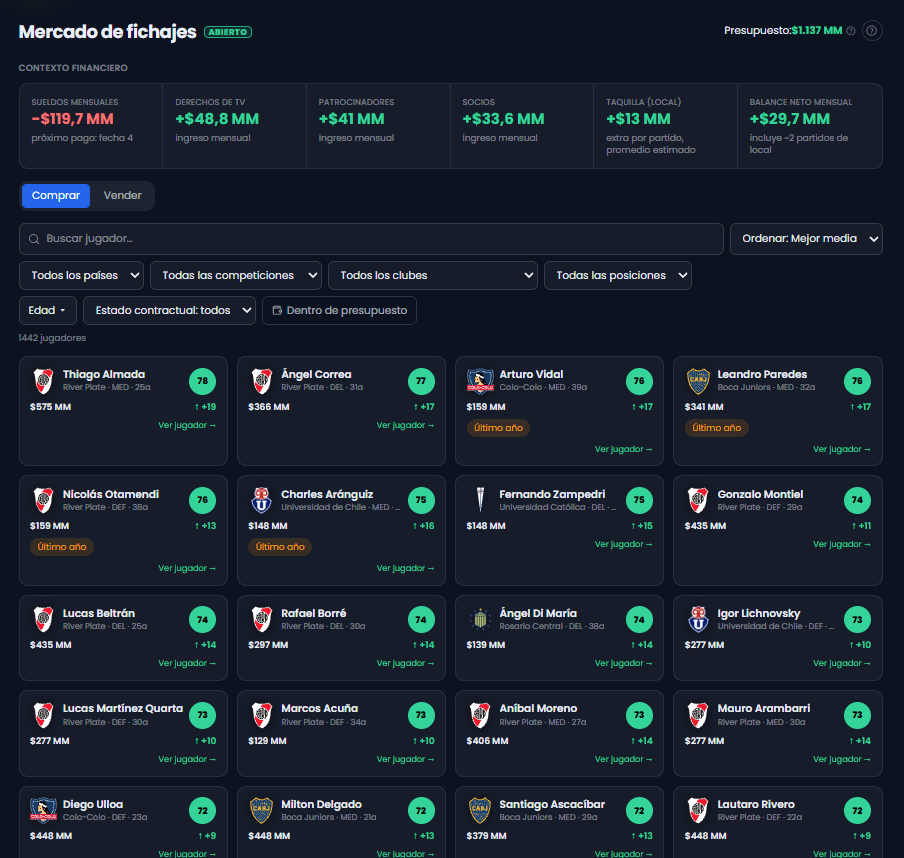Viewport: 904px width, 858px height.
Task: Click the help question mark icon
Action: (872, 31)
